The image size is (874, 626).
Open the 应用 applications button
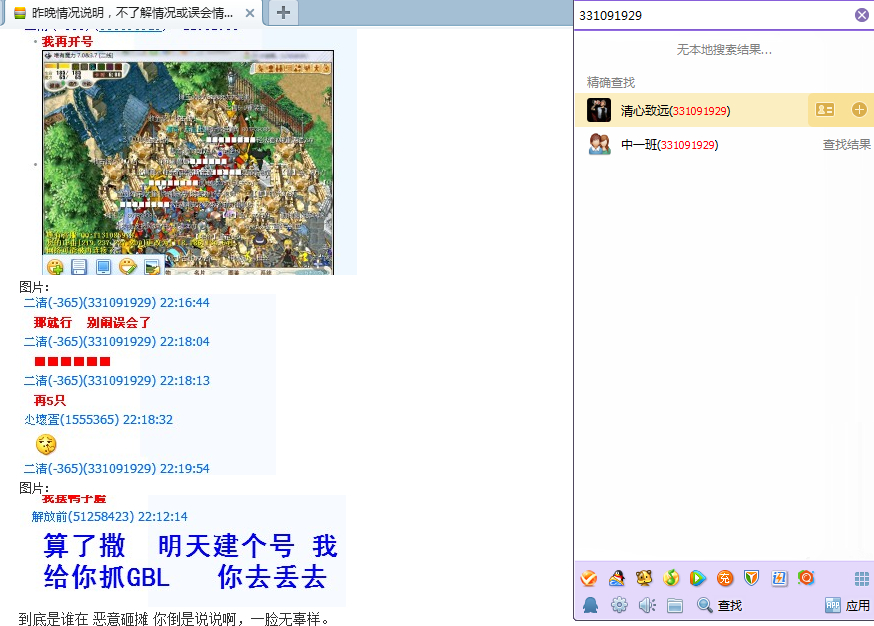click(x=847, y=605)
